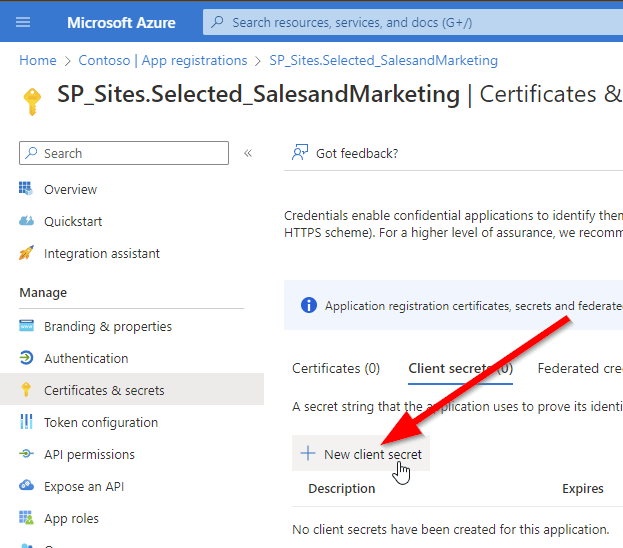Click the Manage section heading
This screenshot has height=548, width=623.
(43, 293)
